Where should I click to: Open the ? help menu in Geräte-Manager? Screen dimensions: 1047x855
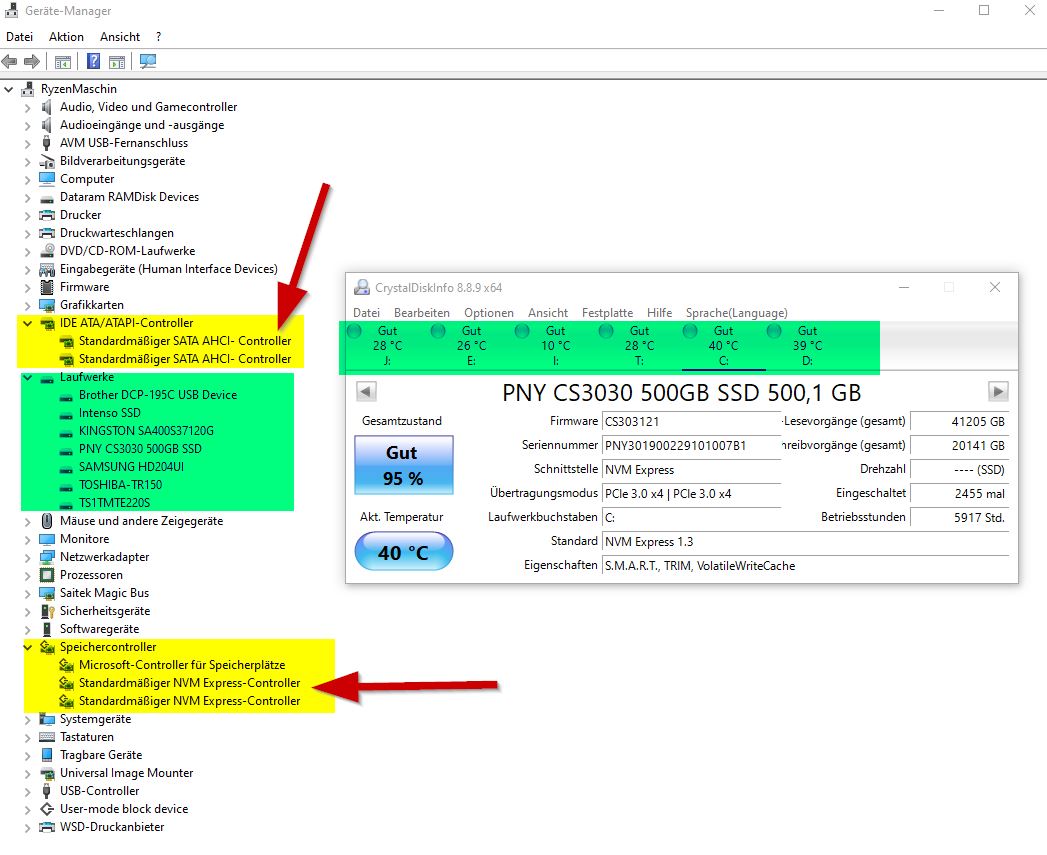pyautogui.click(x=158, y=37)
